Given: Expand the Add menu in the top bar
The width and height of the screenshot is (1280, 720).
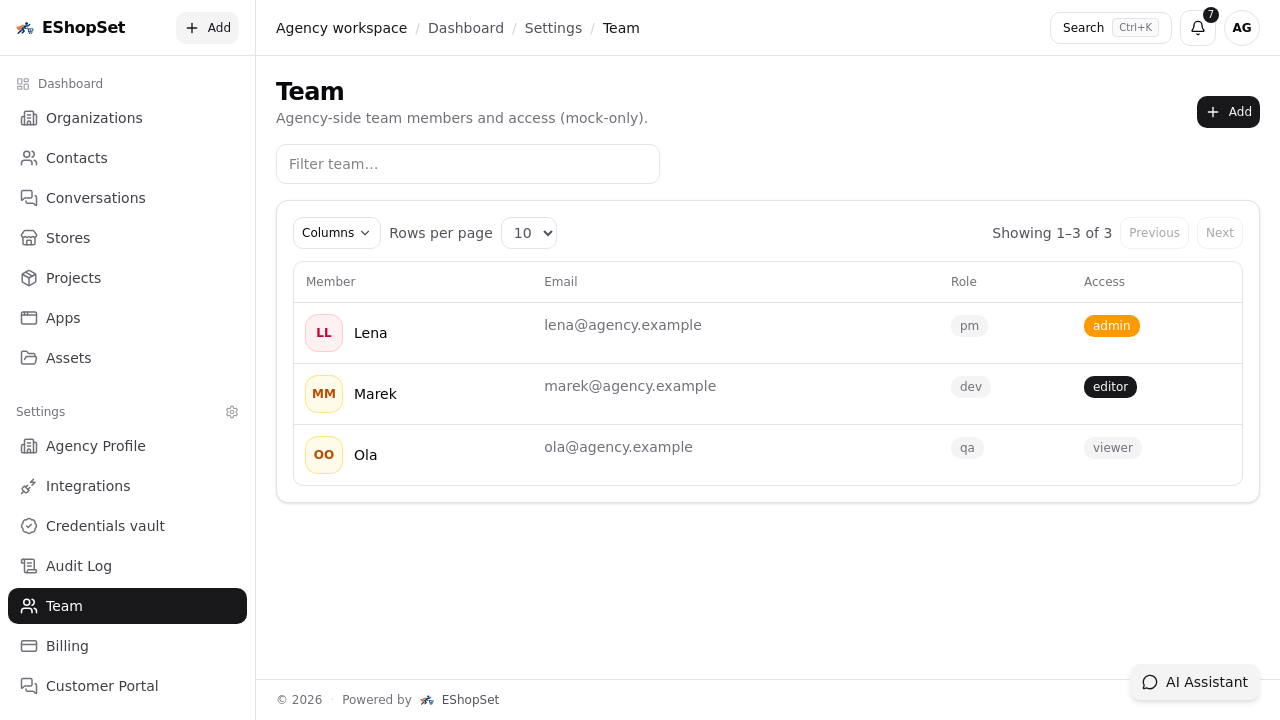Looking at the screenshot, I should 207,28.
